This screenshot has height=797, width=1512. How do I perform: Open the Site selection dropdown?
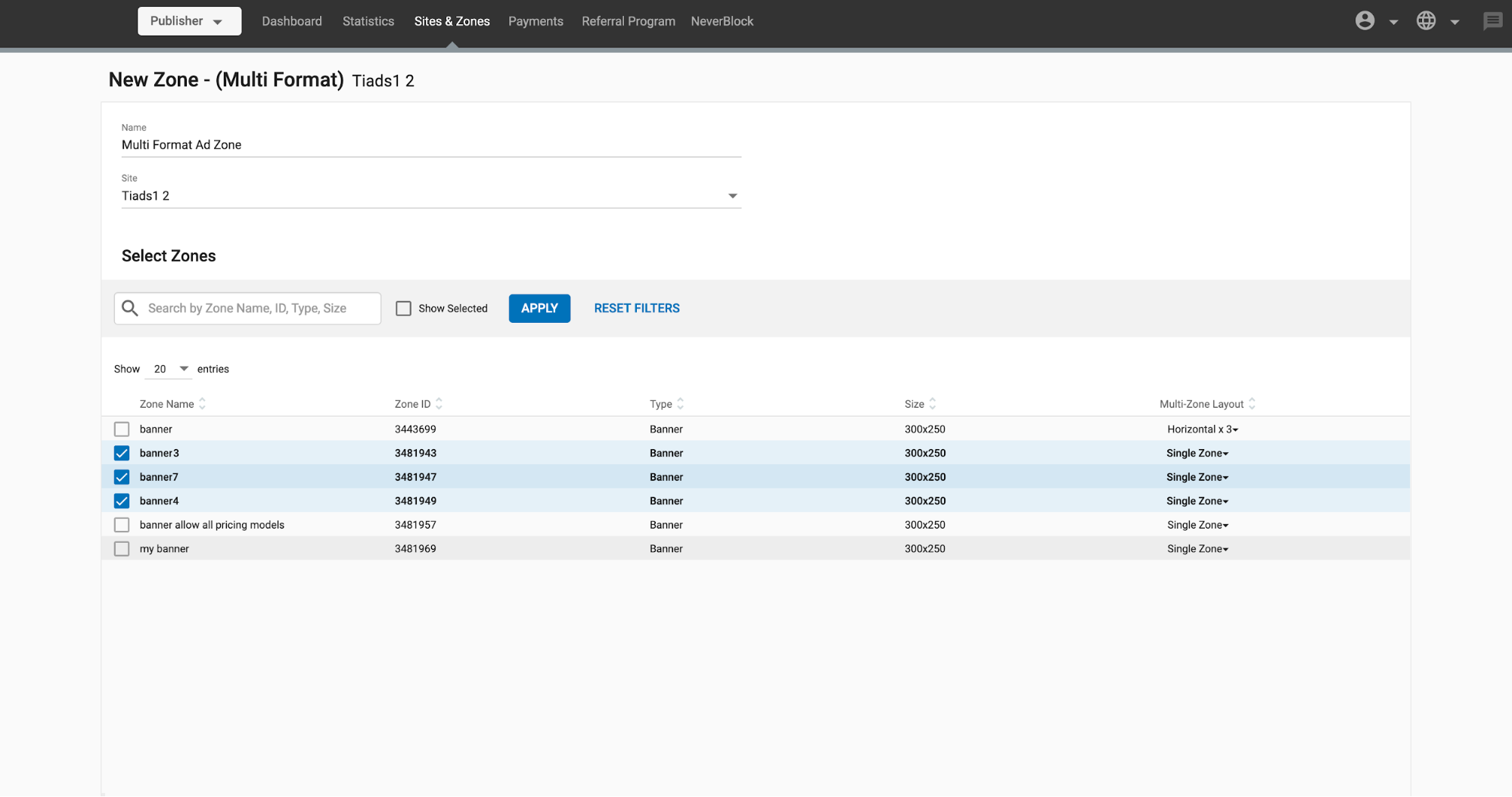pyautogui.click(x=731, y=195)
